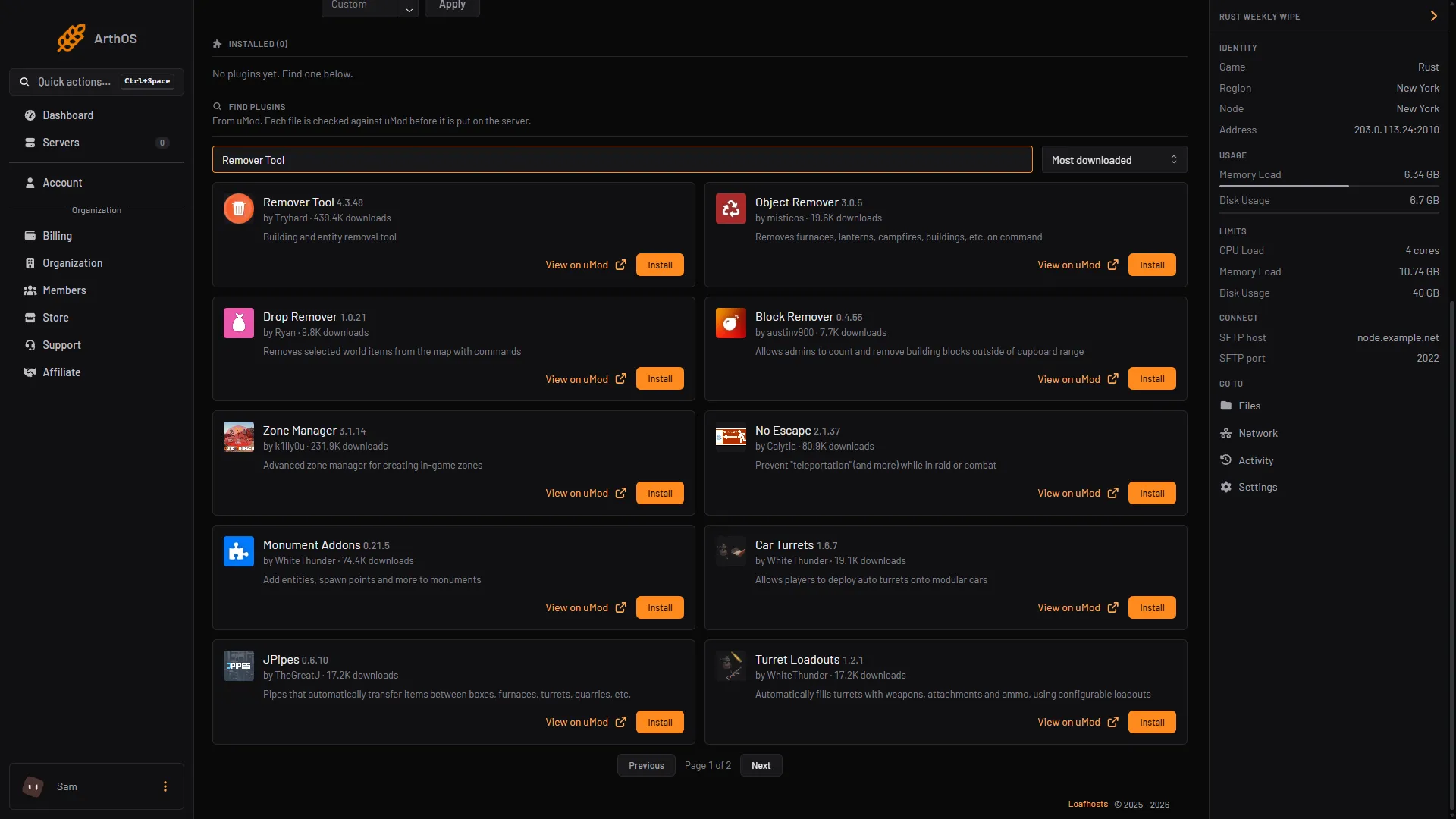
Task: Click the Previous page button
Action: pos(646,766)
